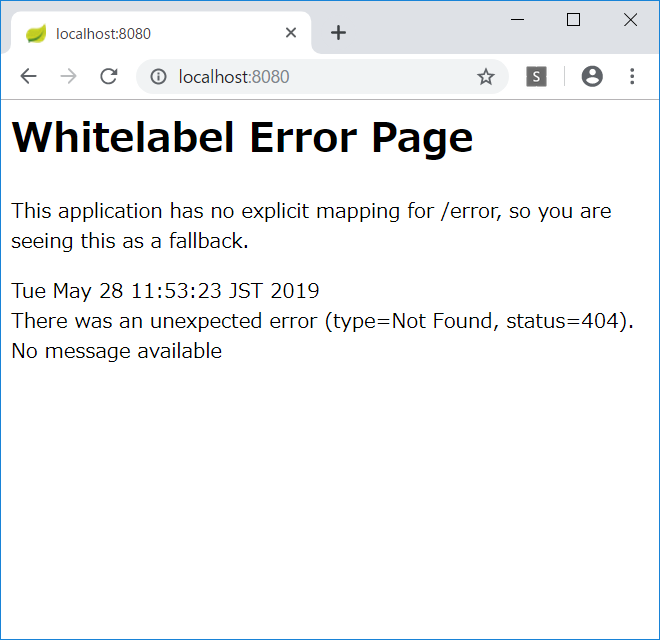Click the Back navigation arrow

pyautogui.click(x=28, y=77)
